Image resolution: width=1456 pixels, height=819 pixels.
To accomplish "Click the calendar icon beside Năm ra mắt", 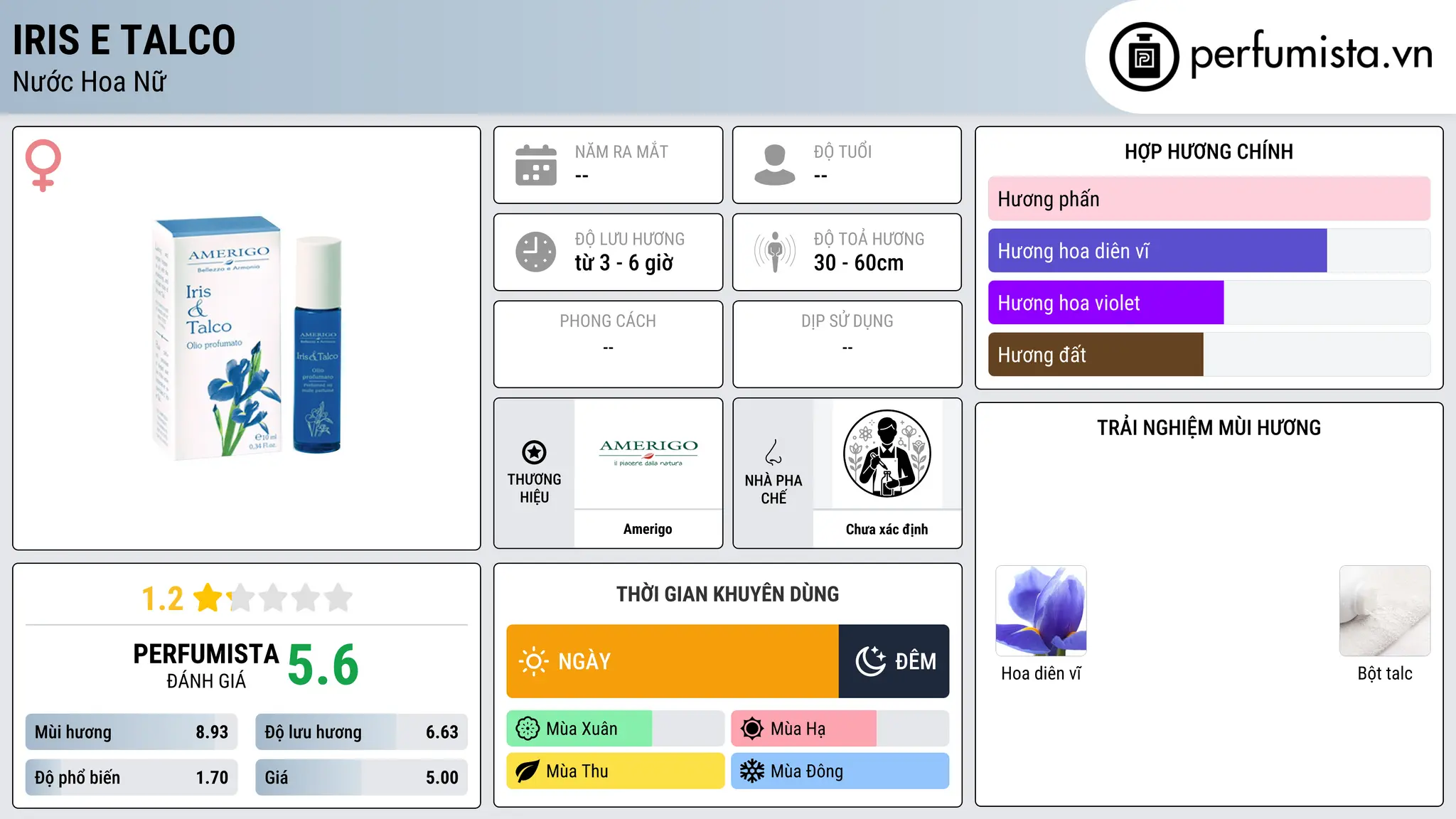I will pyautogui.click(x=536, y=165).
